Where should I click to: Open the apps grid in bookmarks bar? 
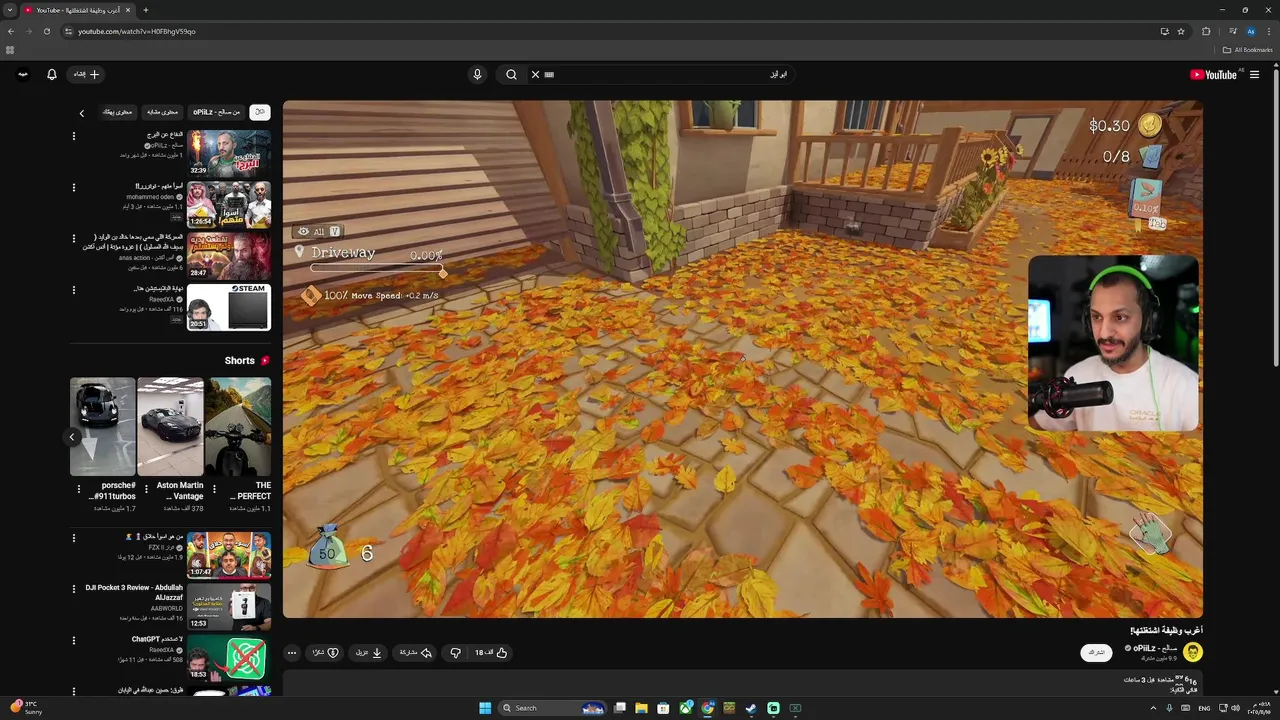[10, 50]
